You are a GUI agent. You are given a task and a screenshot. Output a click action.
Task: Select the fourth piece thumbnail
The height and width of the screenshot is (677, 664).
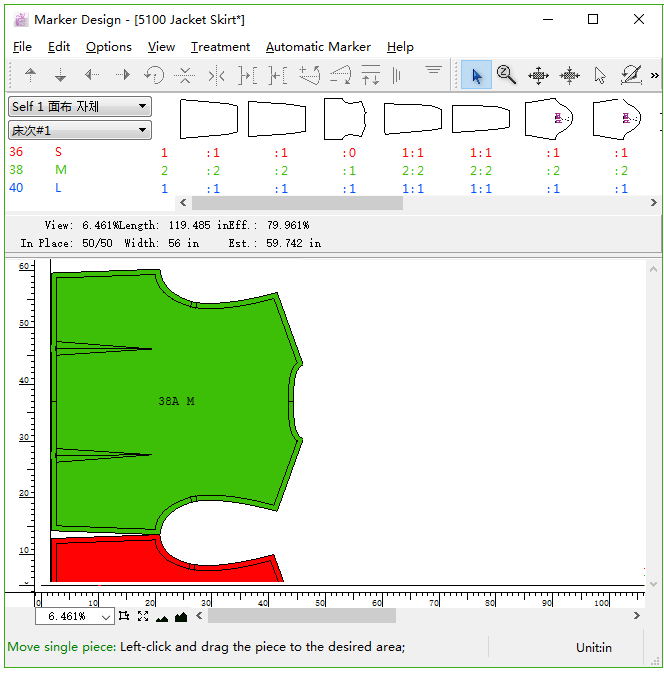[x=413, y=119]
